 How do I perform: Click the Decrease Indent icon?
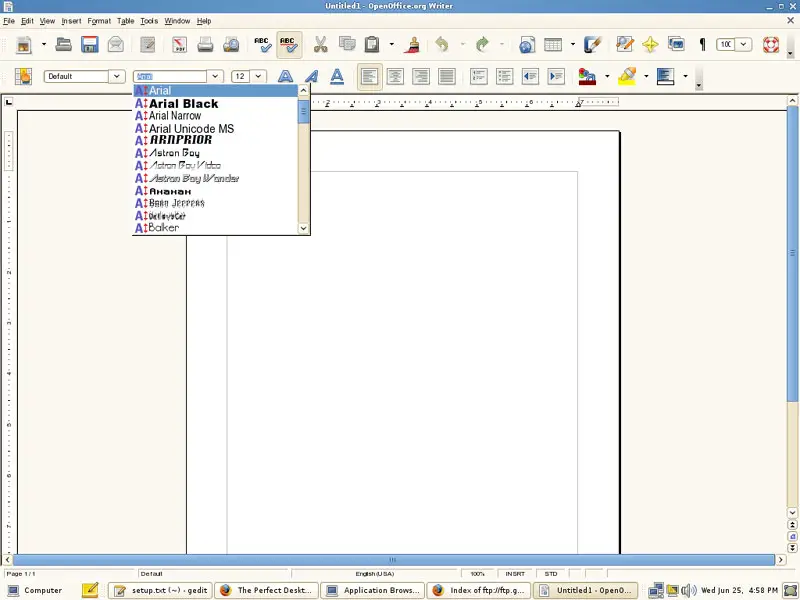(x=530, y=77)
